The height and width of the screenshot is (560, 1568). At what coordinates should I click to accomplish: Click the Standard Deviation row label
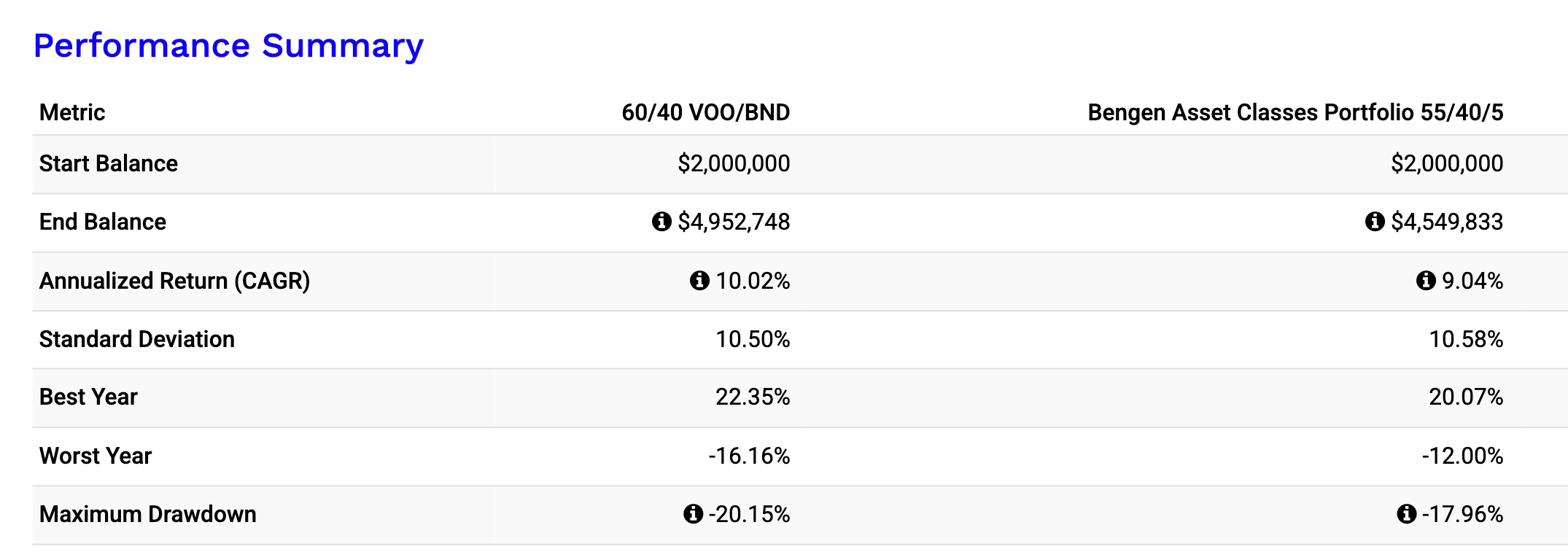pyautogui.click(x=137, y=339)
